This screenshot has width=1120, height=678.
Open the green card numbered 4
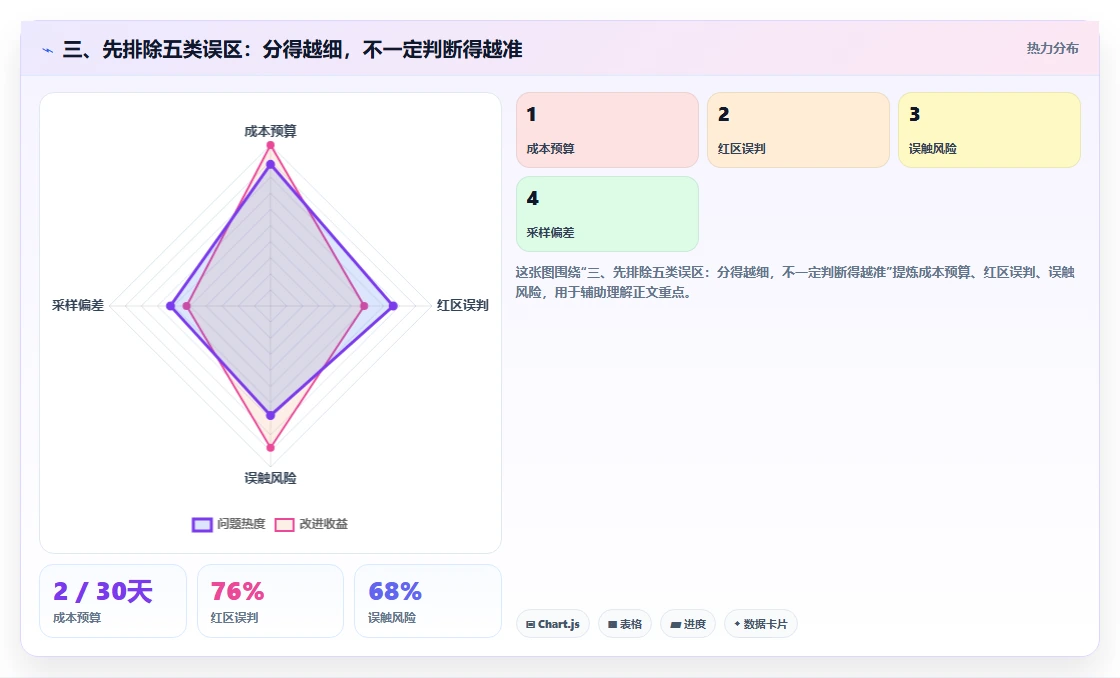607,214
